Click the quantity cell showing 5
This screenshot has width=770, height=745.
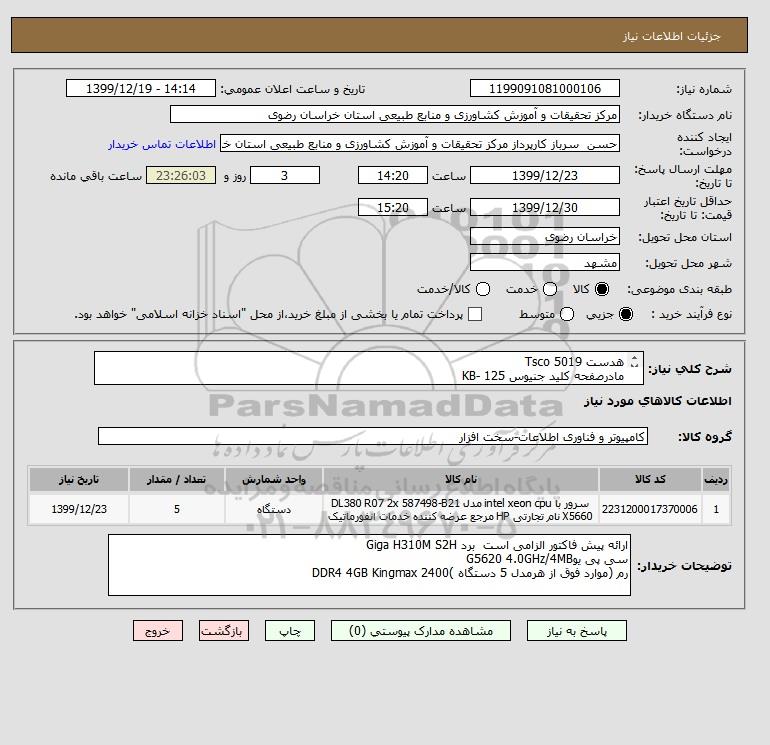177,509
